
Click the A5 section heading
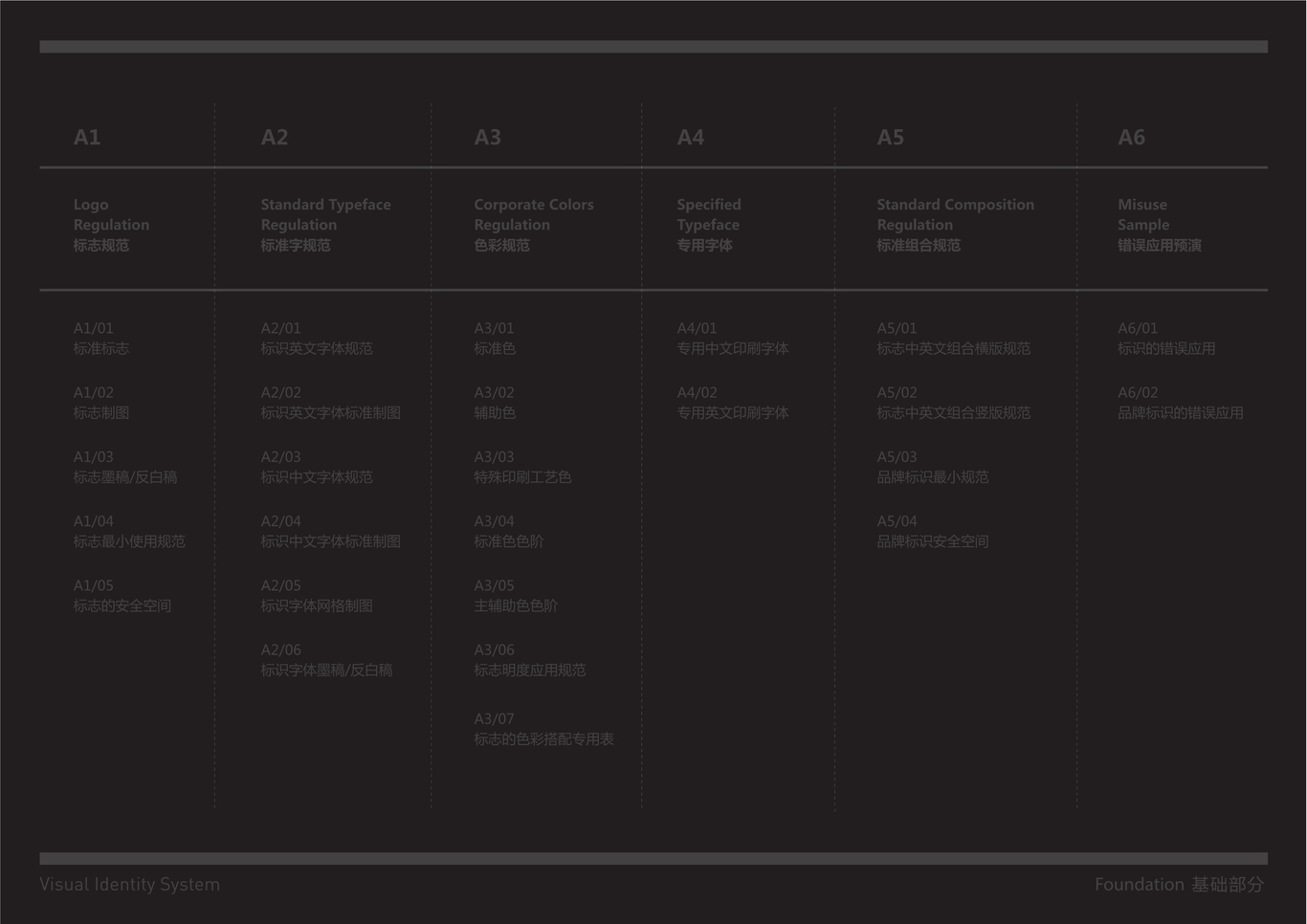point(891,137)
